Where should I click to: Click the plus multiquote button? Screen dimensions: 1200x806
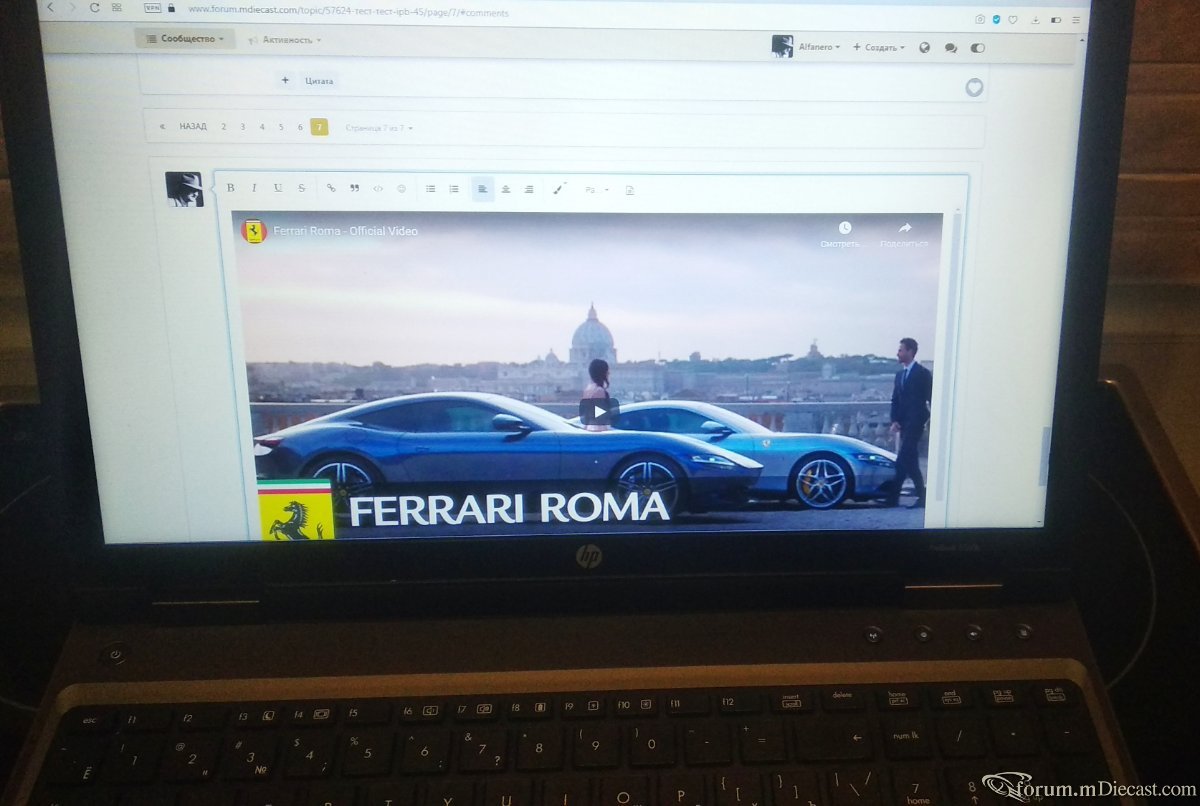tap(285, 80)
